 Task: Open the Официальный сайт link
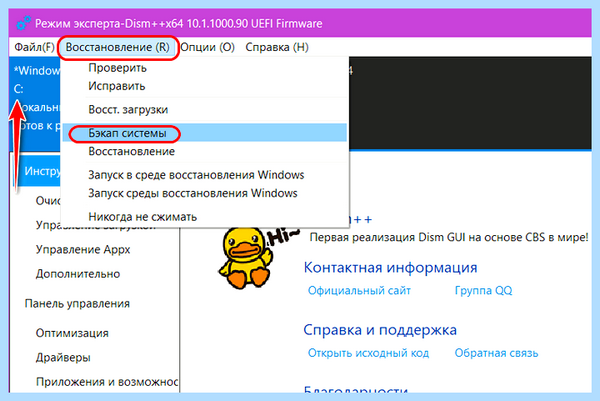359,291
